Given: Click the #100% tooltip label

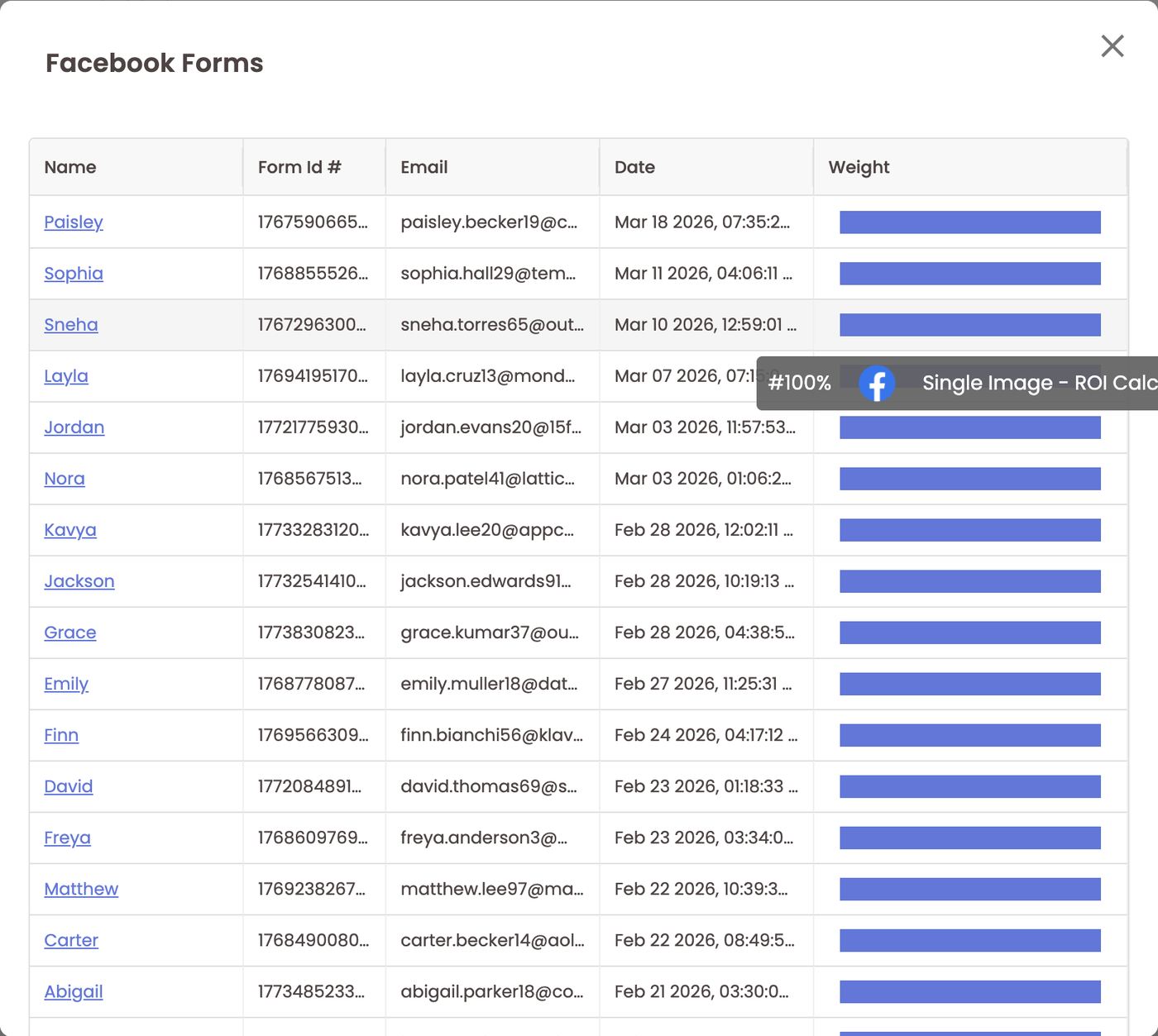Looking at the screenshot, I should pyautogui.click(x=799, y=383).
